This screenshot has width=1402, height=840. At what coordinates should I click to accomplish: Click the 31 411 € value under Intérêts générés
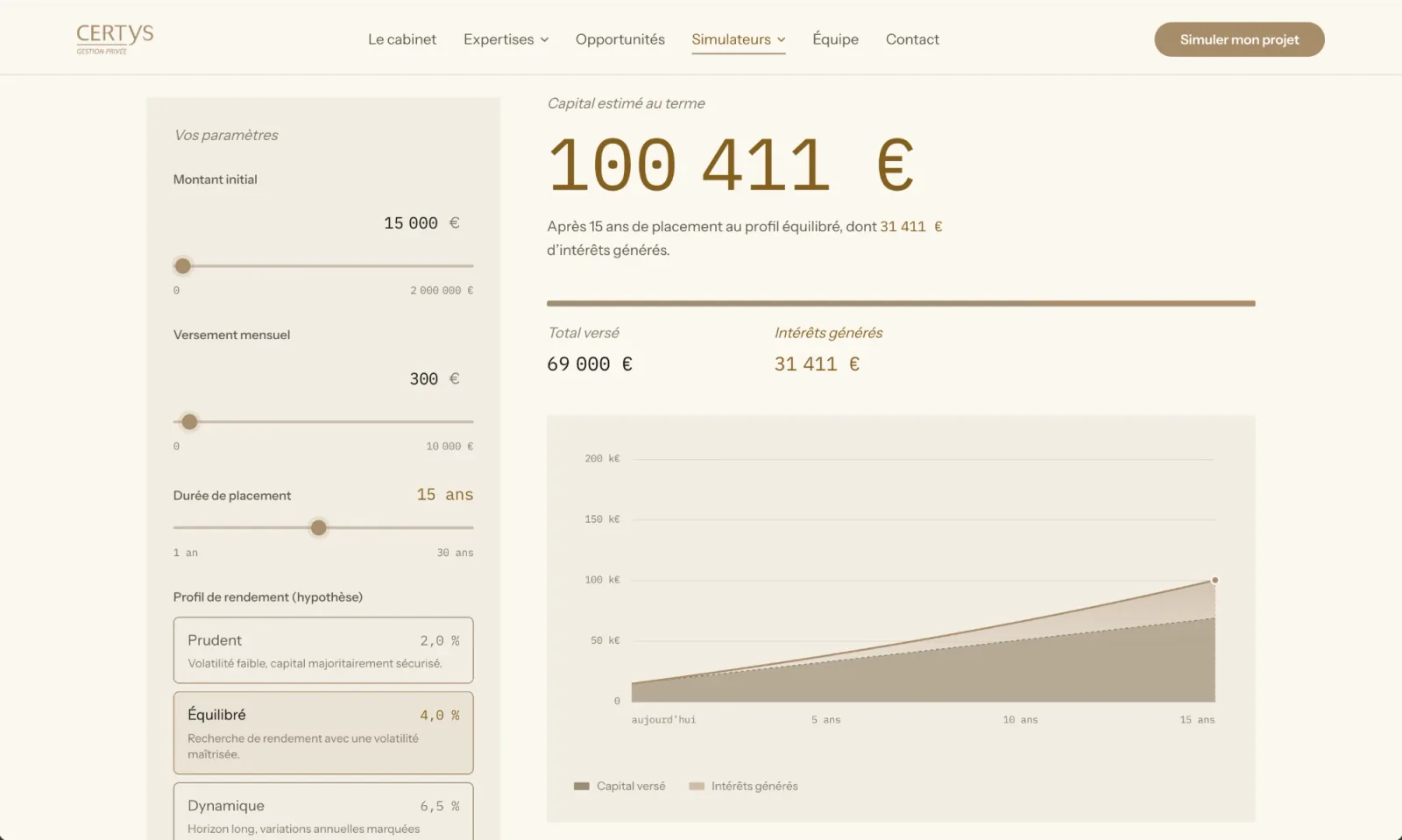point(817,364)
